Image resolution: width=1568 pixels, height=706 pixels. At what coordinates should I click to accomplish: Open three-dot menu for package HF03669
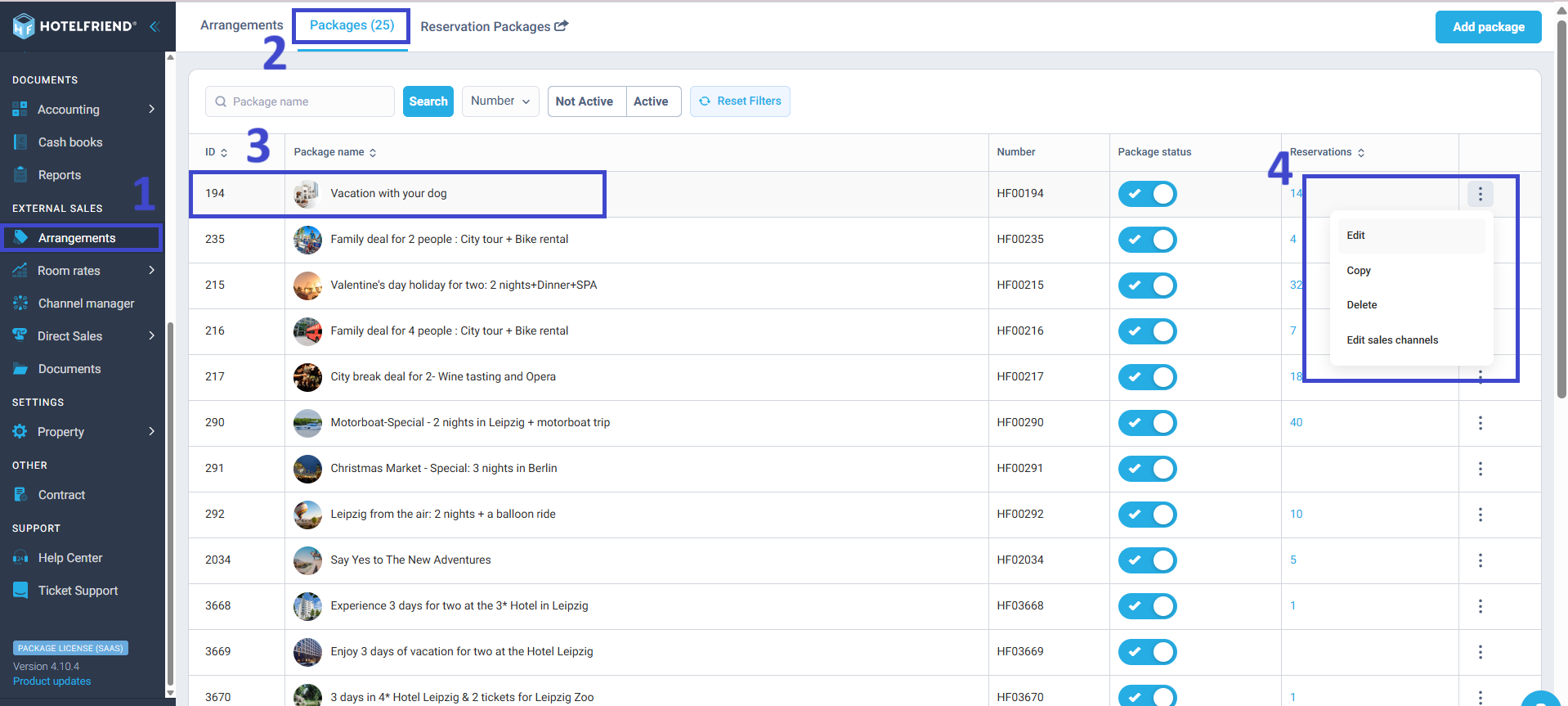pyautogui.click(x=1480, y=652)
